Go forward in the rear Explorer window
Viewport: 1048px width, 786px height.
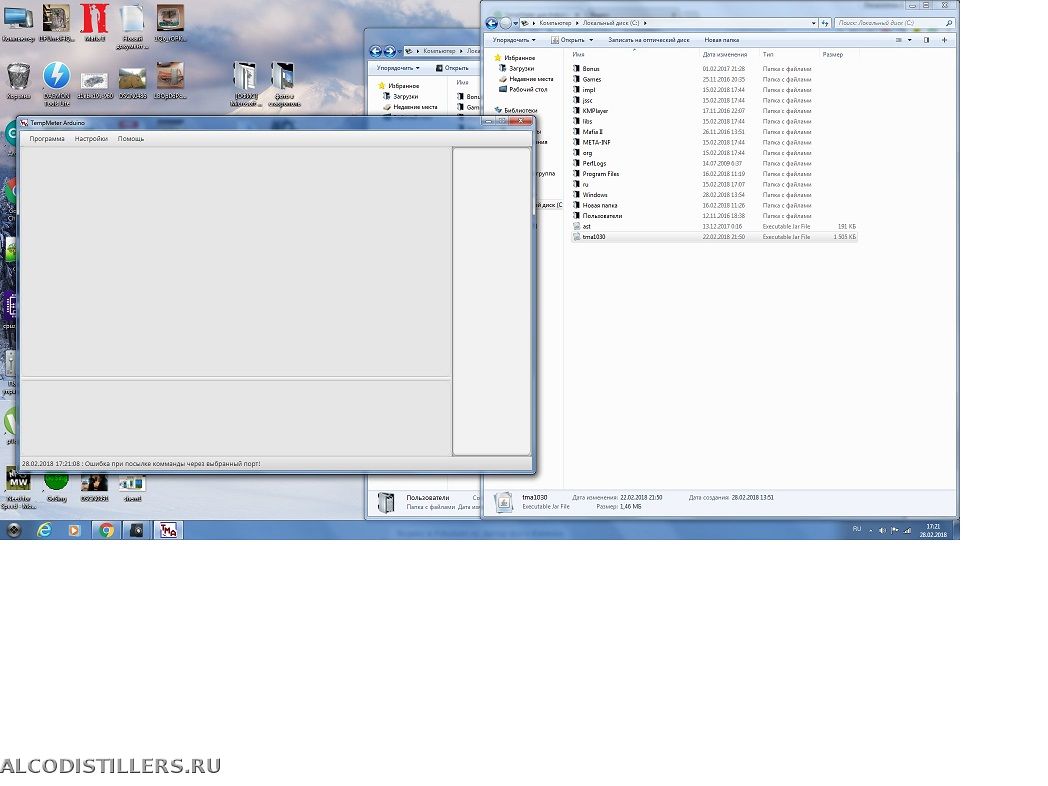[390, 51]
